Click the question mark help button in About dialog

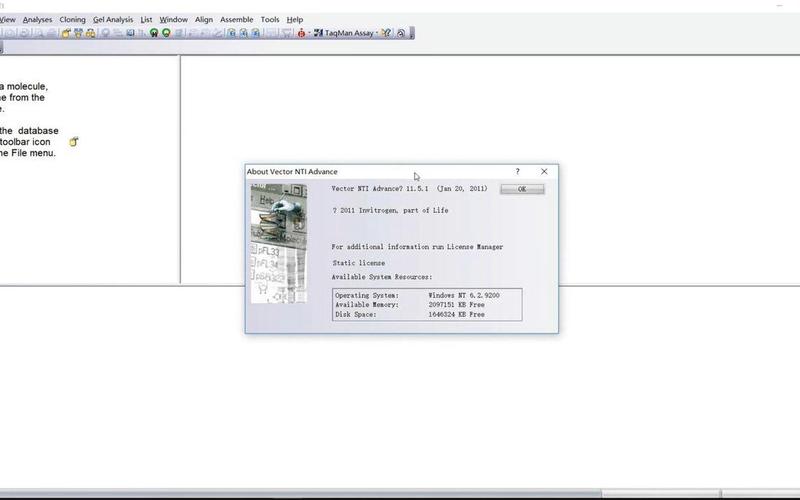pyautogui.click(x=517, y=172)
